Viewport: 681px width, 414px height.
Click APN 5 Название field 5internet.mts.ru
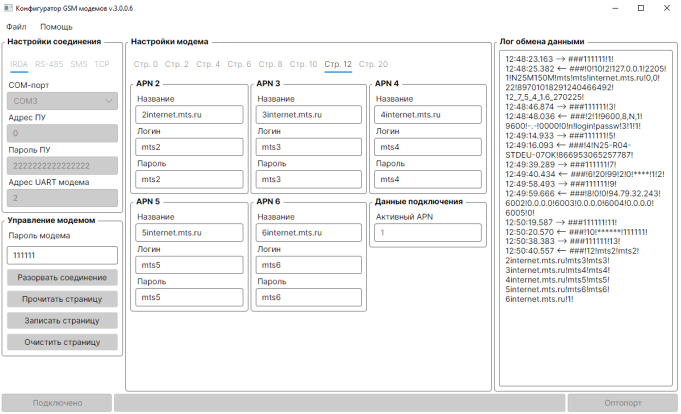point(189,233)
